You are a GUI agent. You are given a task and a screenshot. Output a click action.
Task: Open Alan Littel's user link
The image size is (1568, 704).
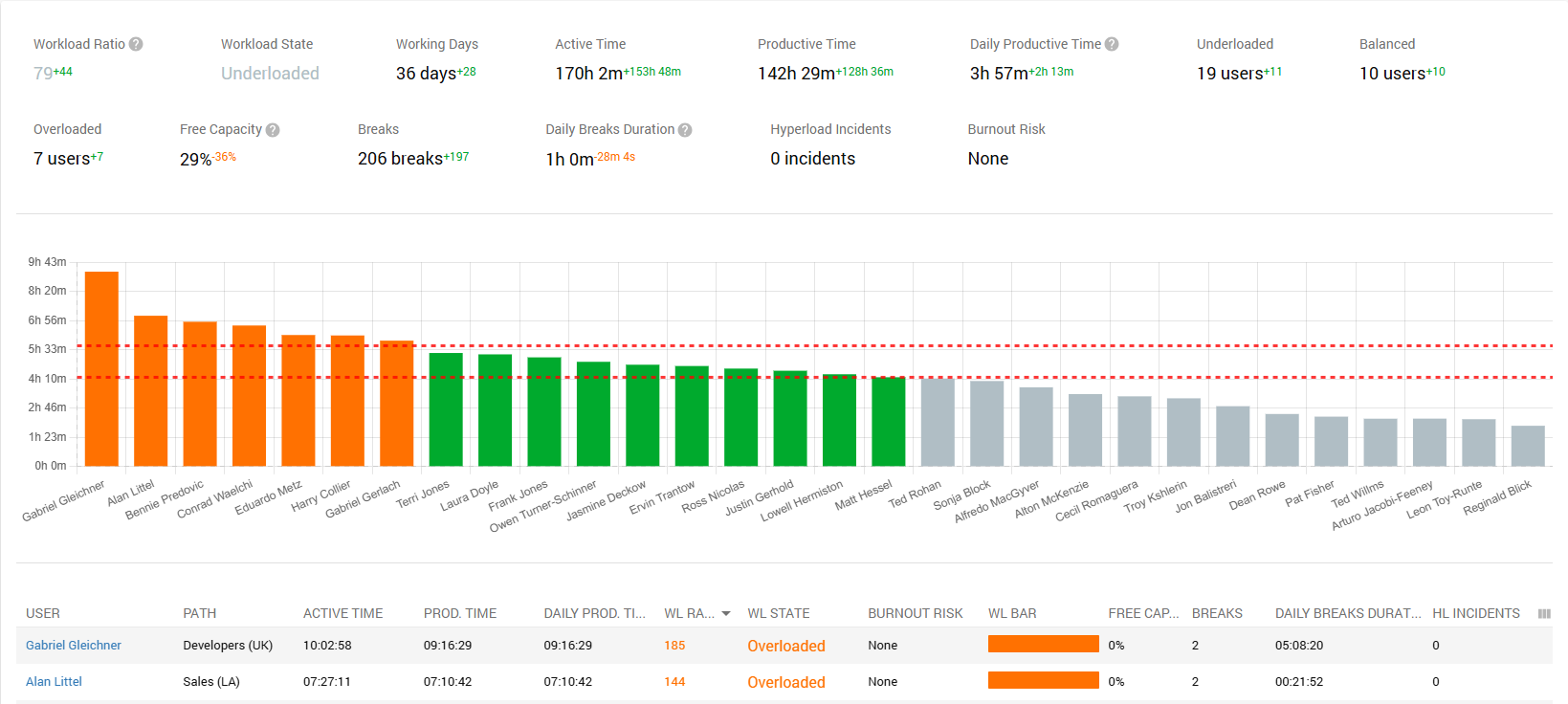[x=54, y=682]
